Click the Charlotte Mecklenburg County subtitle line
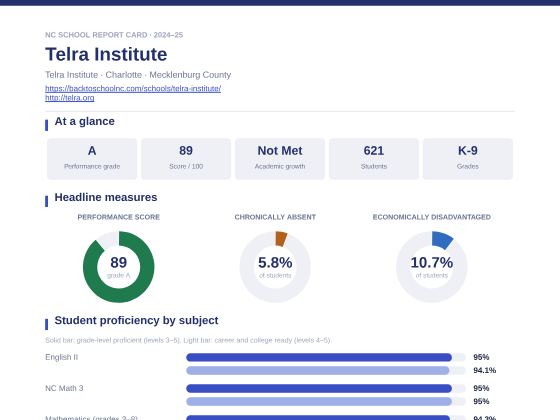 click(138, 75)
